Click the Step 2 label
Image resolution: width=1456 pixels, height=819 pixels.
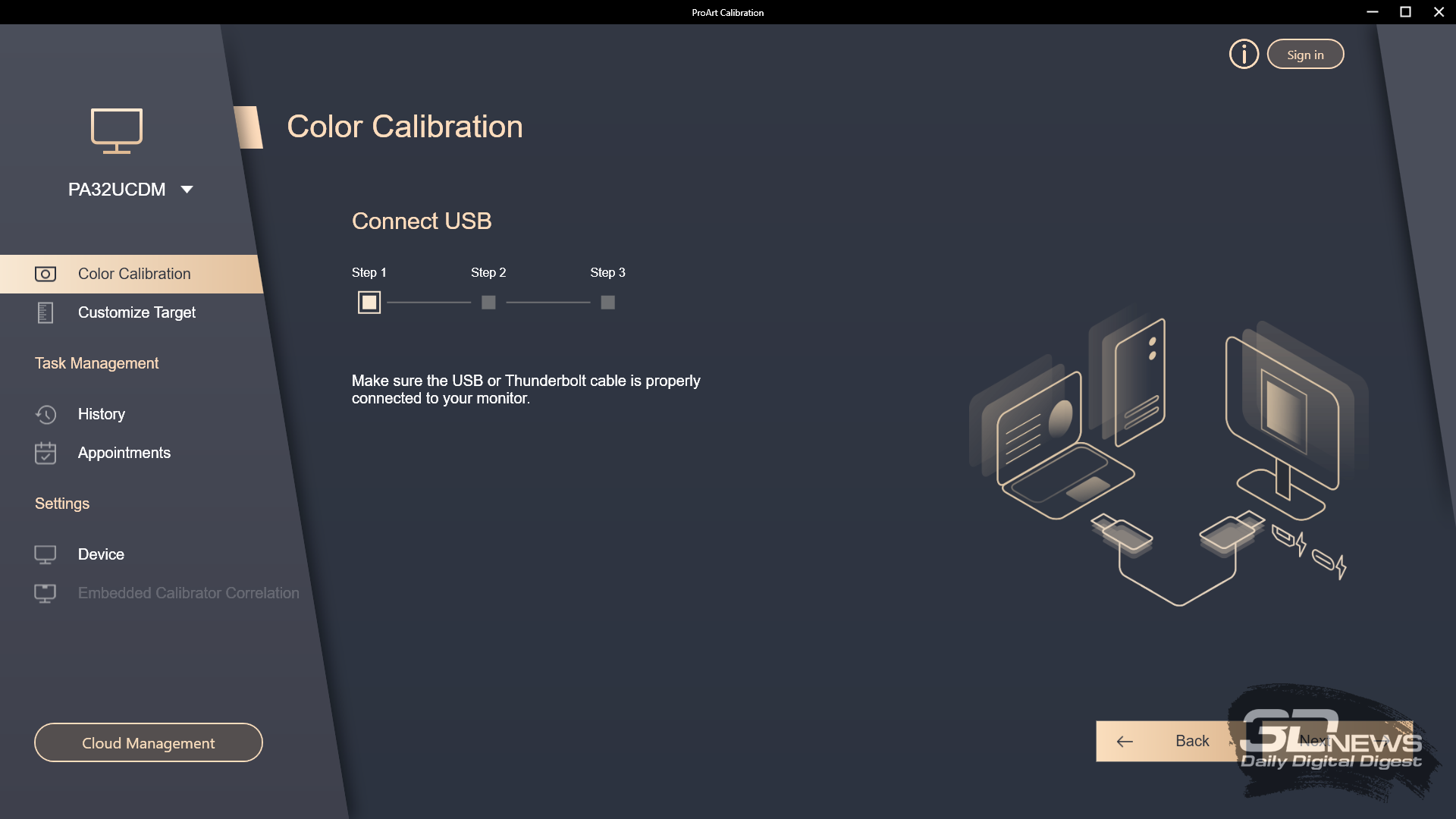point(488,272)
